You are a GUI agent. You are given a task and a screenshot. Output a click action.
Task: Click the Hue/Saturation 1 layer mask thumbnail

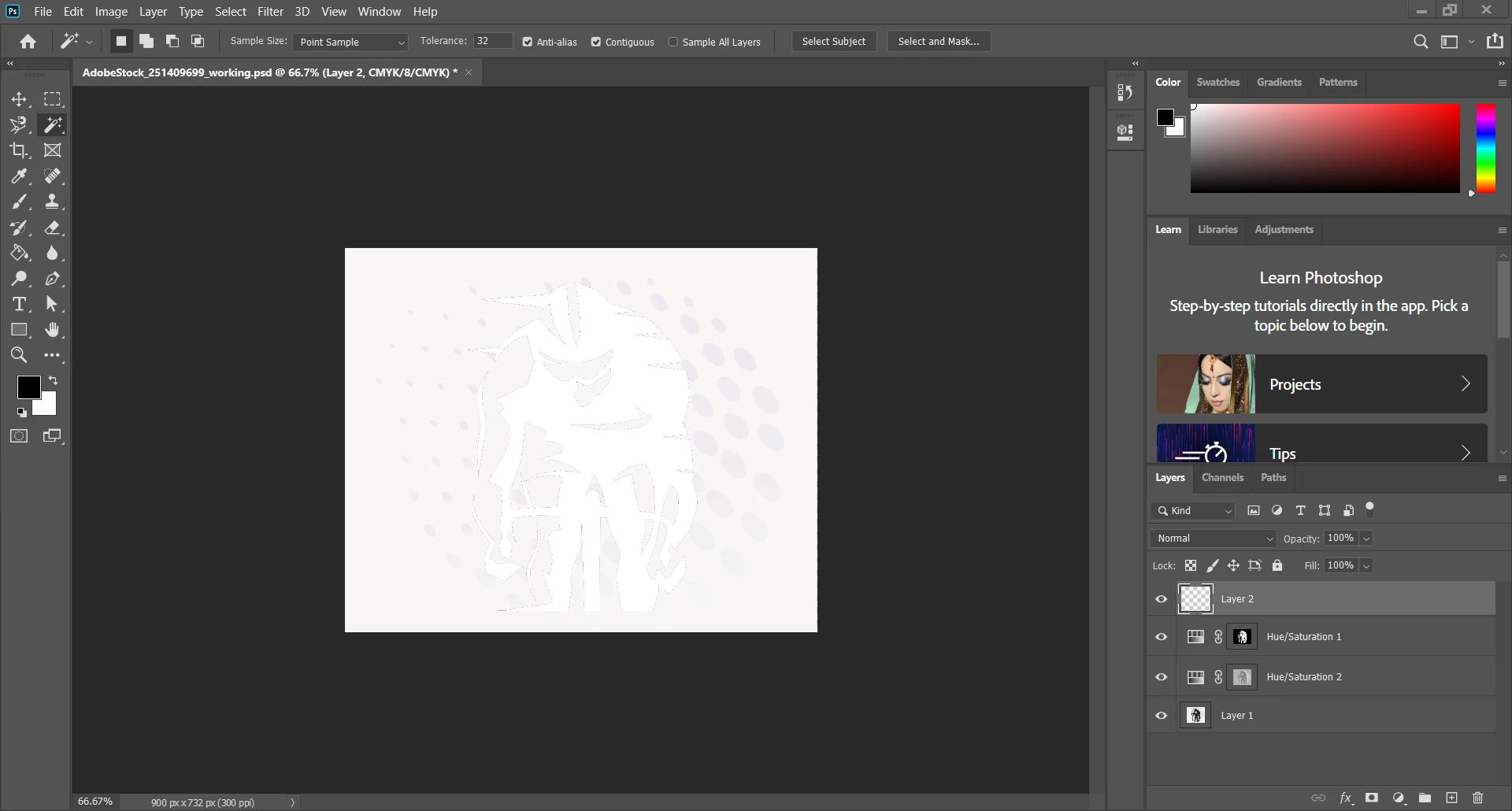pyautogui.click(x=1243, y=637)
